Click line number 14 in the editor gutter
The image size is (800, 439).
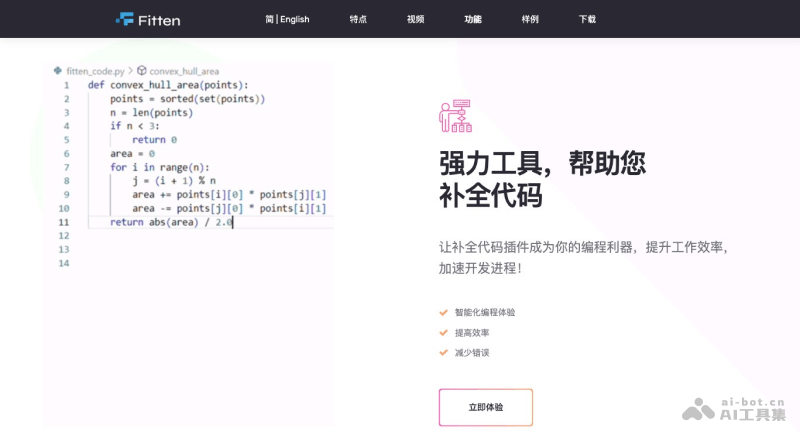point(64,263)
